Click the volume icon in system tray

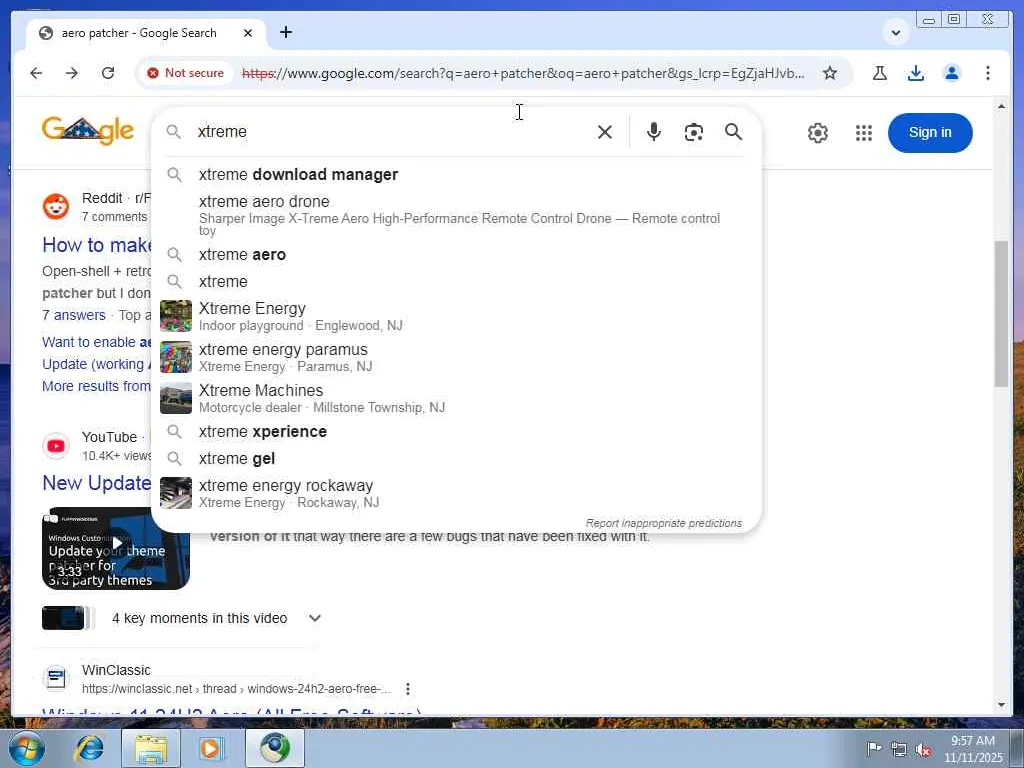[923, 750]
